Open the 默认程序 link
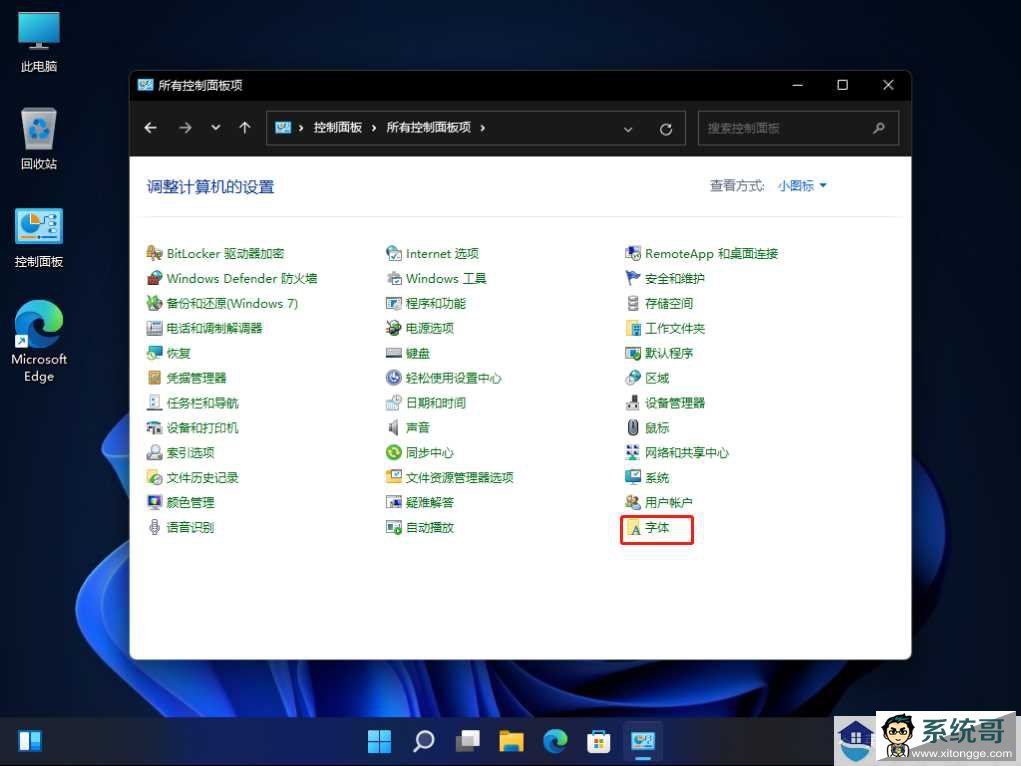 (669, 353)
